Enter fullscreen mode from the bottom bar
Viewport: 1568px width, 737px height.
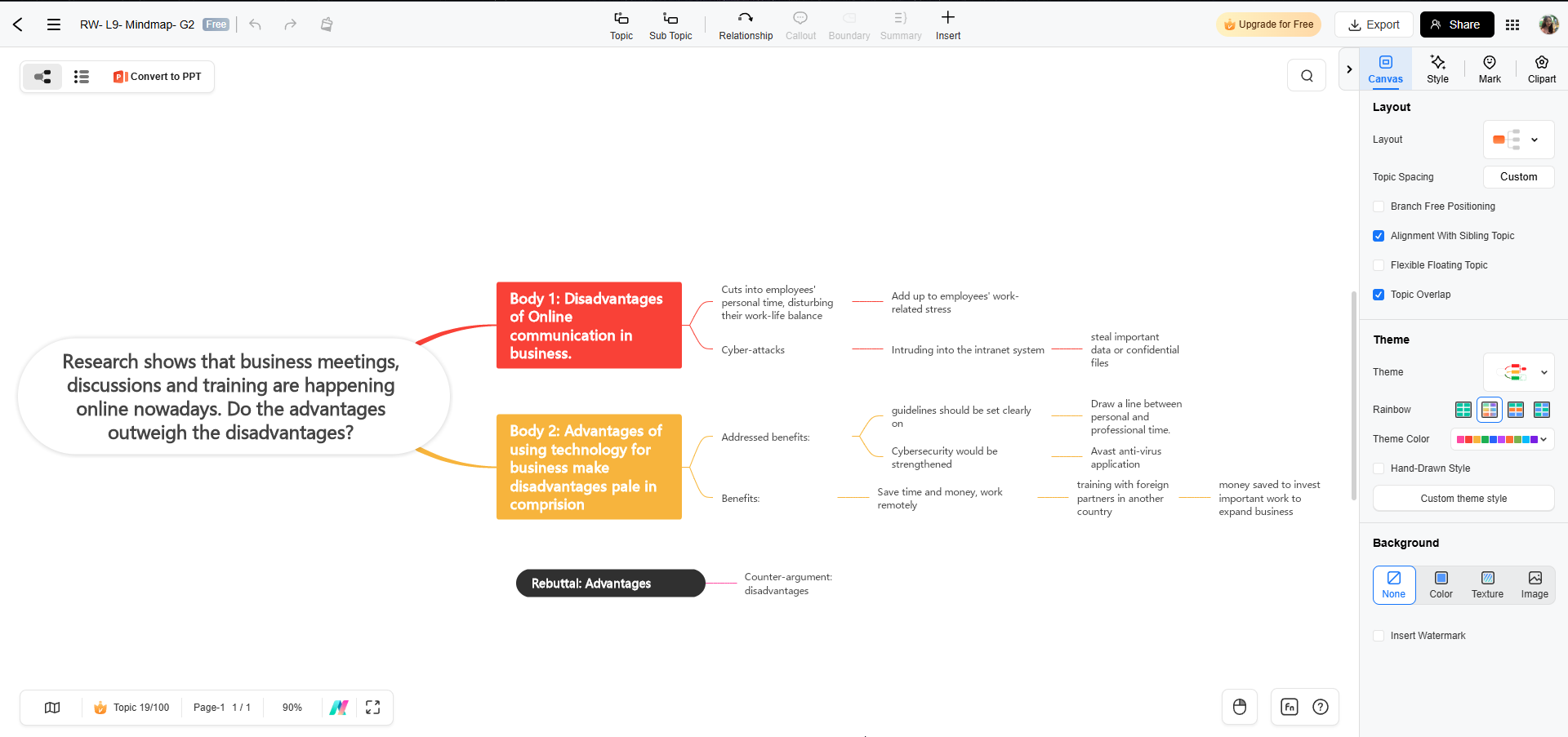372,708
